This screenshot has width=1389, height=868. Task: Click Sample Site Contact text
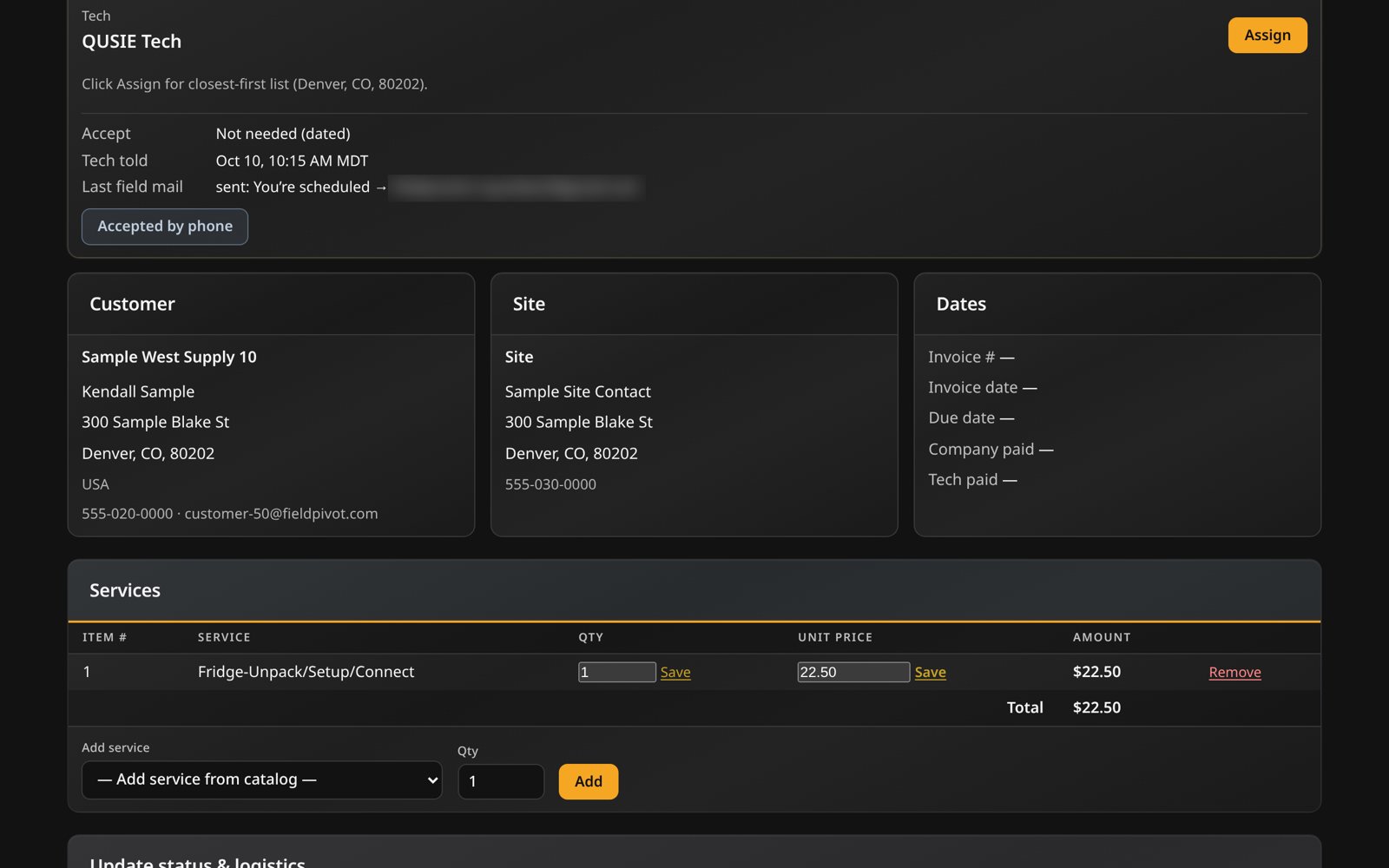click(x=578, y=391)
